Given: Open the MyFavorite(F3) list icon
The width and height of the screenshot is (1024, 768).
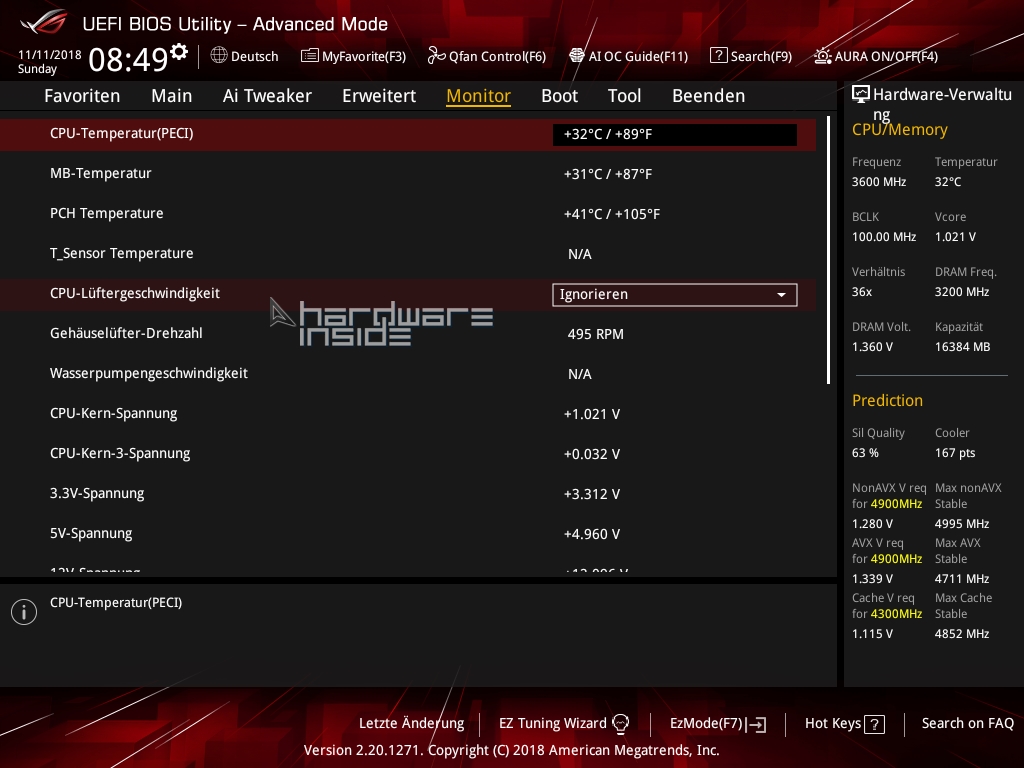Looking at the screenshot, I should tap(310, 56).
